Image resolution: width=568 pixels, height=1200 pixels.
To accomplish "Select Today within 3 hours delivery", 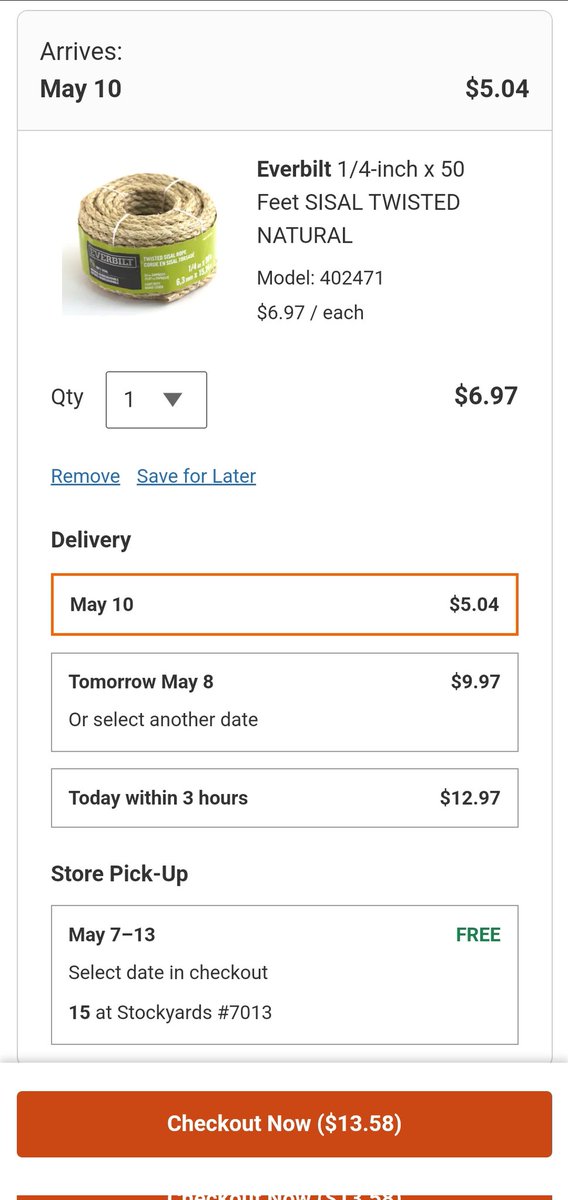I will point(284,798).
